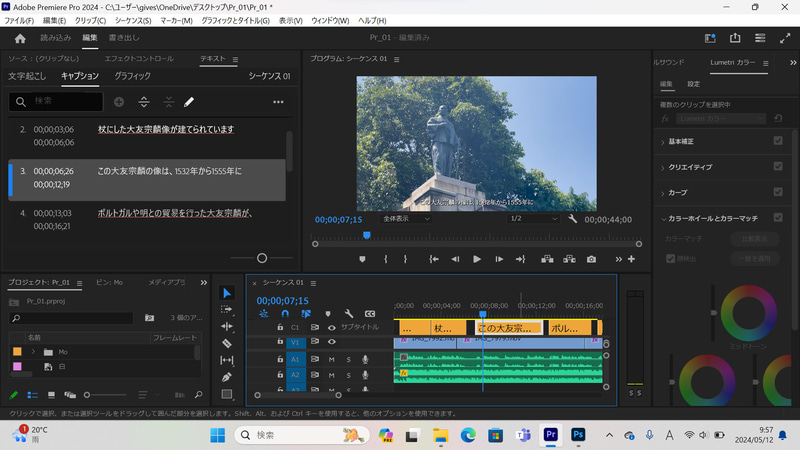Toggle Color Wheels & Match checkbox

778,217
